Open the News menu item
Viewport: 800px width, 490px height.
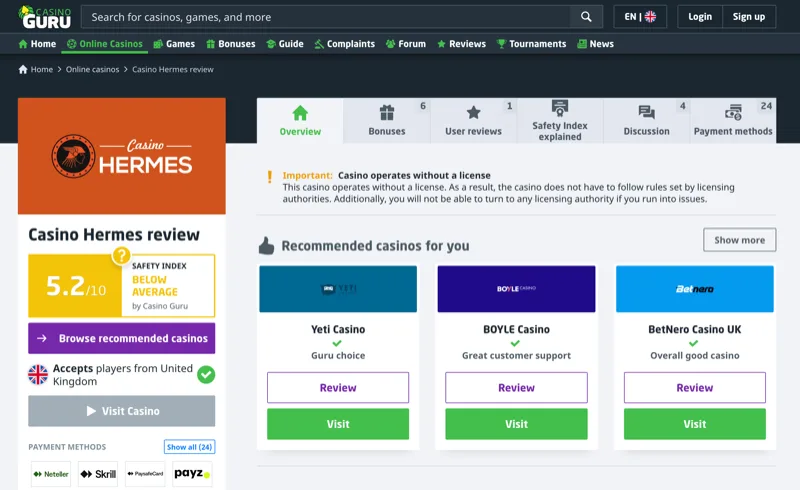[595, 44]
